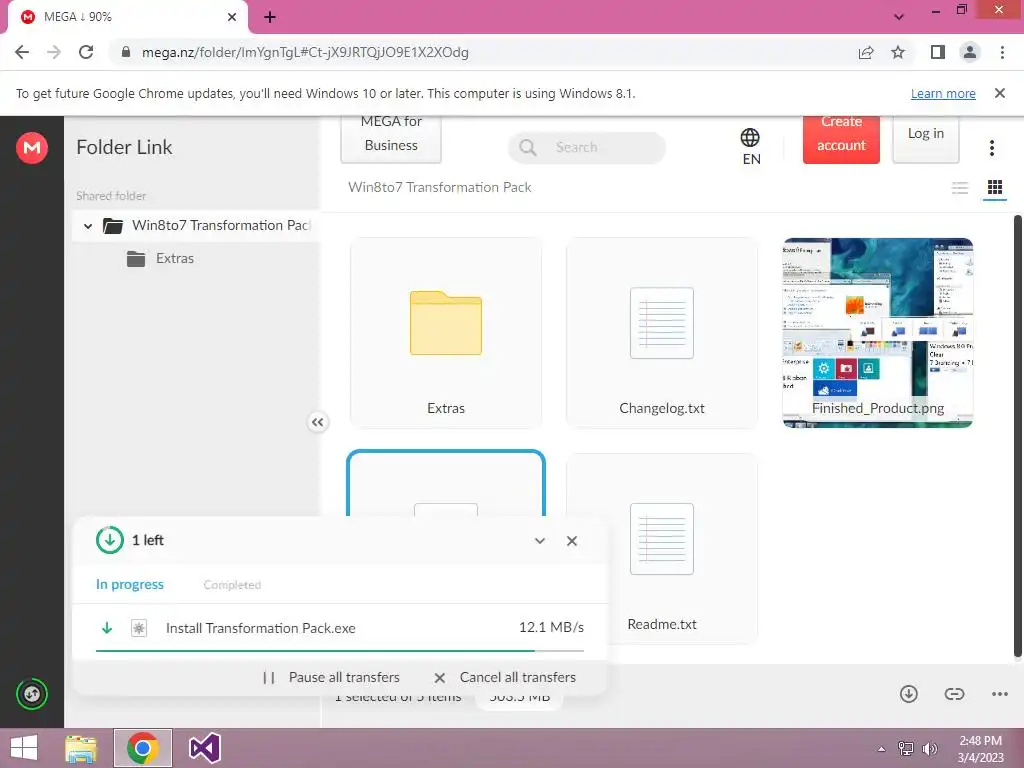Focus the Search field
Image resolution: width=1024 pixels, height=768 pixels.
tap(586, 148)
